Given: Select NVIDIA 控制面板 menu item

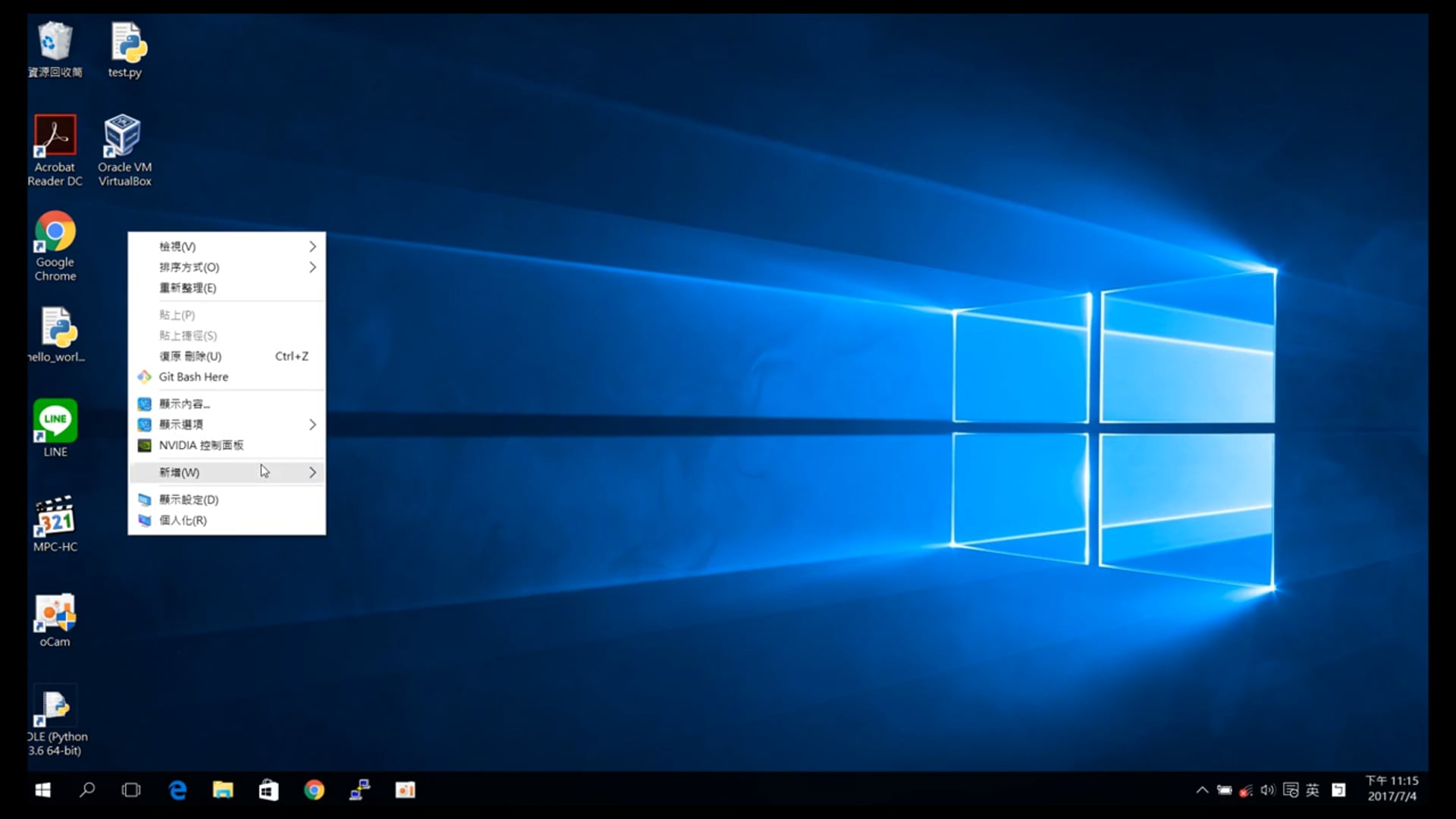Looking at the screenshot, I should [201, 445].
